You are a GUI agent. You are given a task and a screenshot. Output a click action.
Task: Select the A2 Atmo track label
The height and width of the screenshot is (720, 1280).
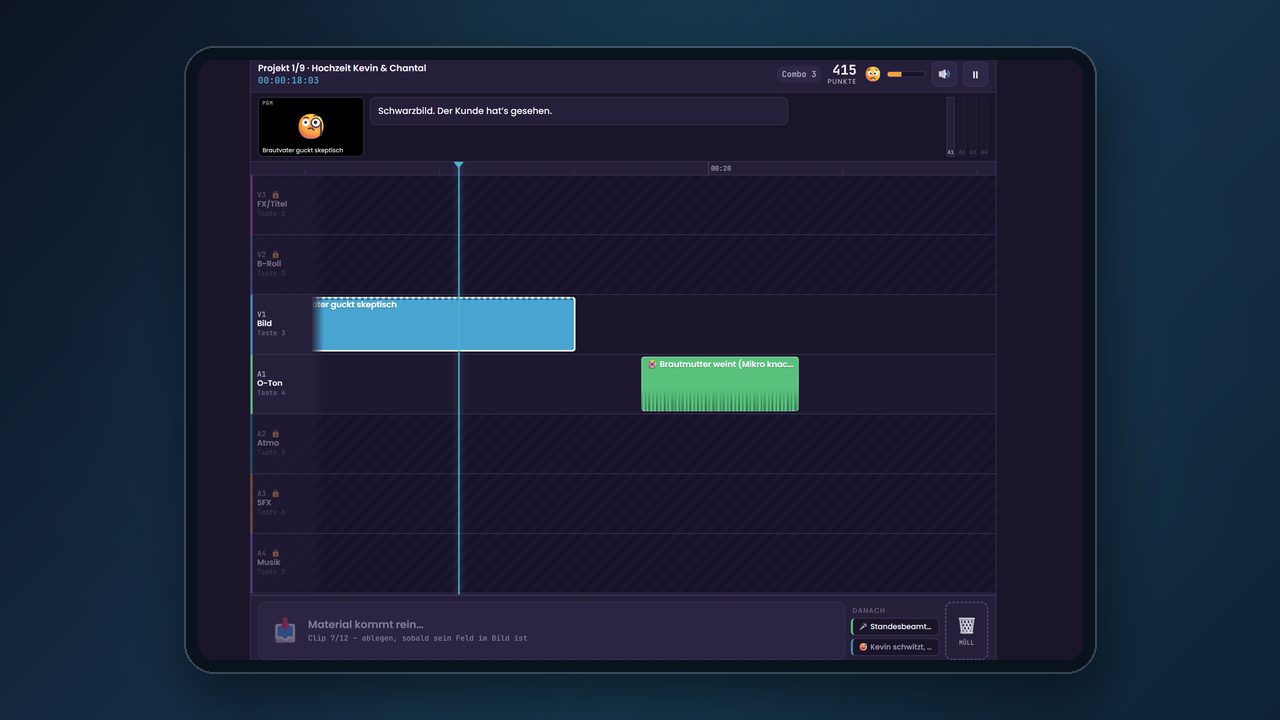pos(268,443)
